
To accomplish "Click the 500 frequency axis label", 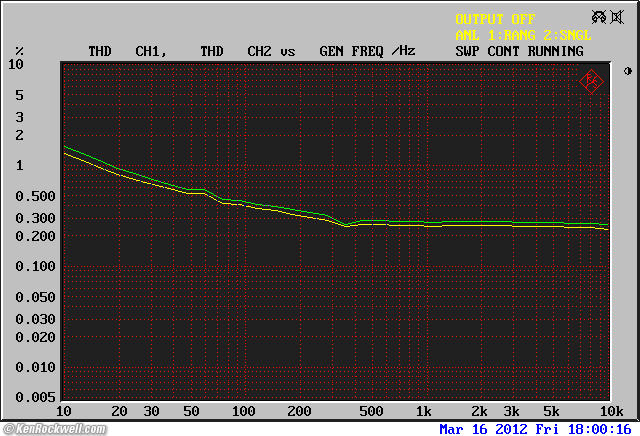I will (371, 411).
